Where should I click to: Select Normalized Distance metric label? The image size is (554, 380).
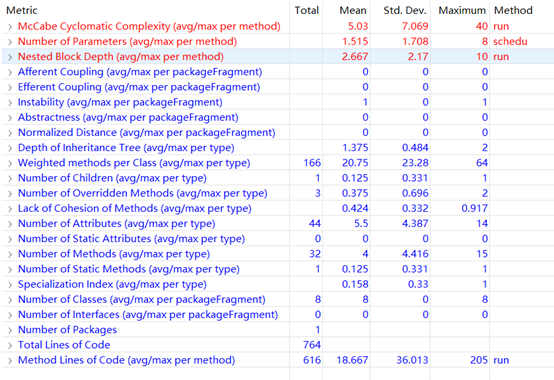pyautogui.click(x=147, y=132)
